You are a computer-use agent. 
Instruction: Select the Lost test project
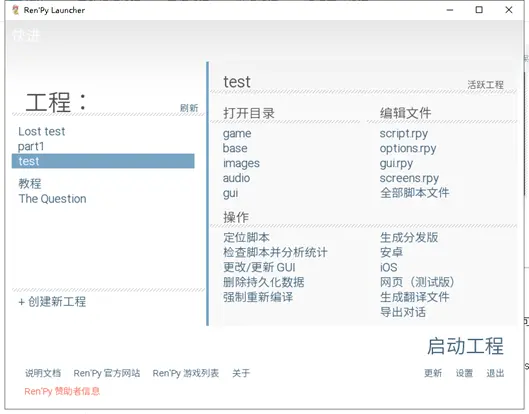[41, 131]
